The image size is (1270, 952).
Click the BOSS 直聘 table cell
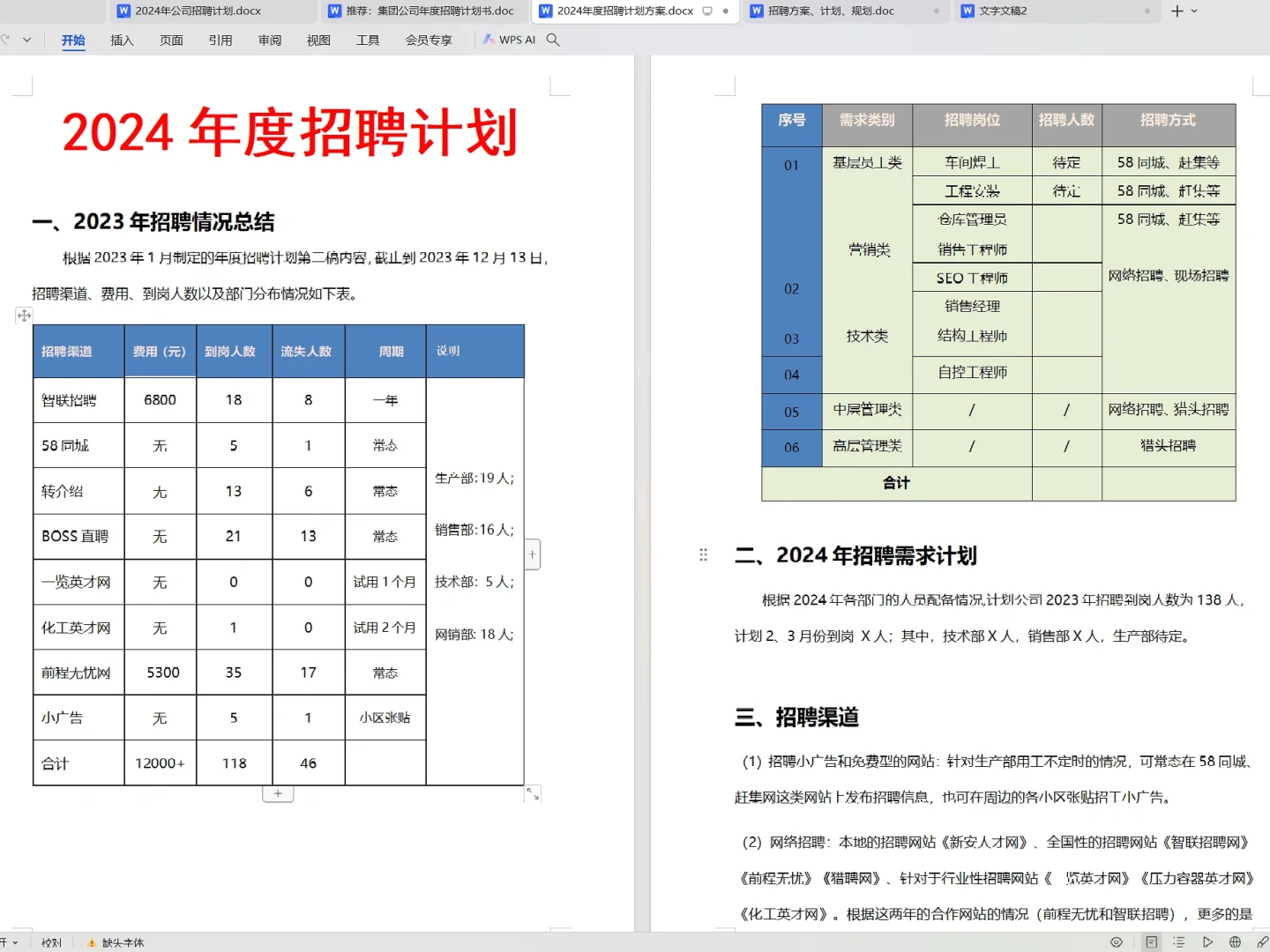78,537
